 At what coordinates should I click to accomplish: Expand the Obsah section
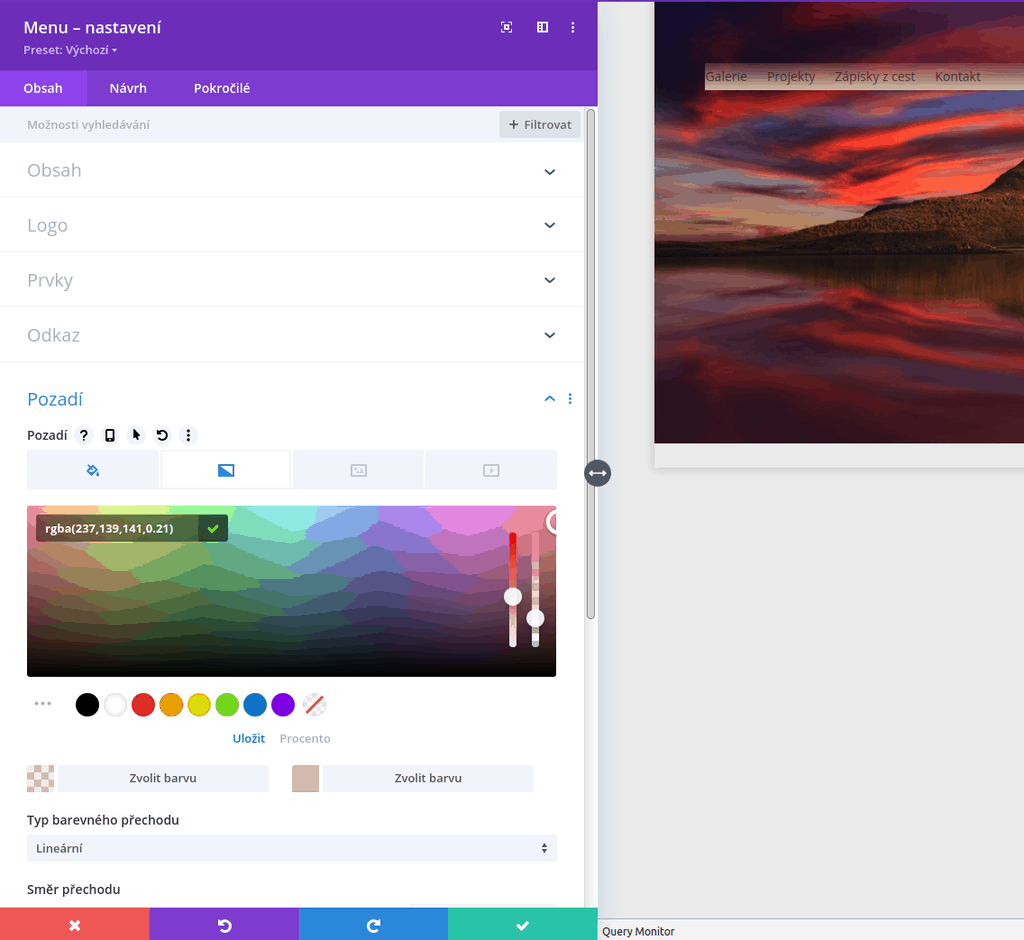click(291, 170)
